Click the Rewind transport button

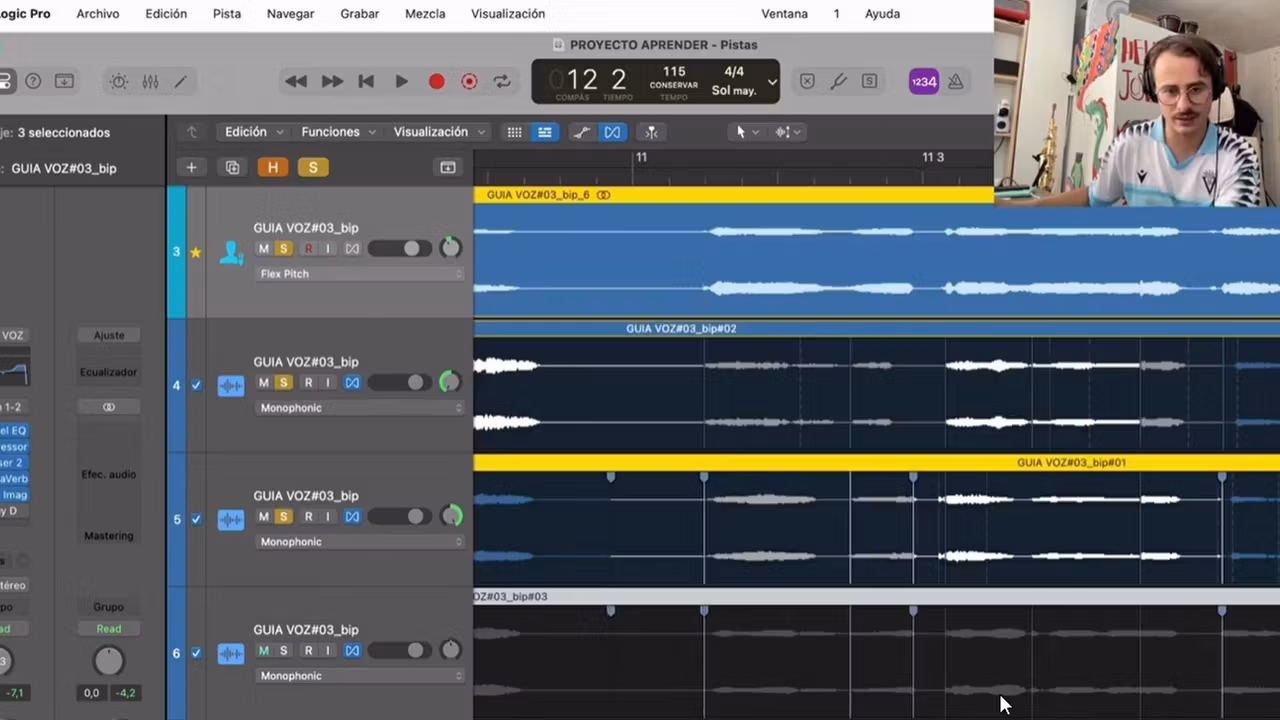point(296,82)
